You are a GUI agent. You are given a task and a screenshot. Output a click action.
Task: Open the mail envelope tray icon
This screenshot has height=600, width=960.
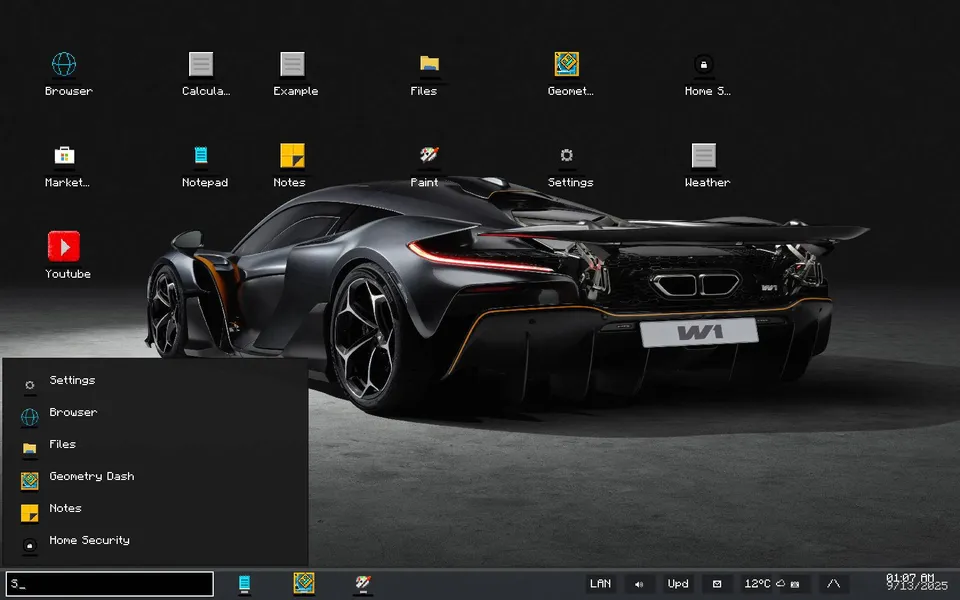[x=717, y=584]
